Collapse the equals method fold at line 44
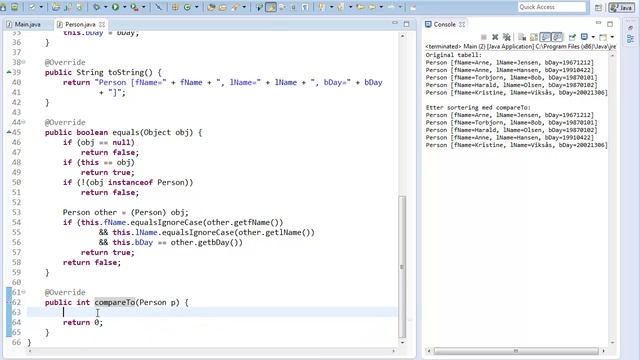 24,122
